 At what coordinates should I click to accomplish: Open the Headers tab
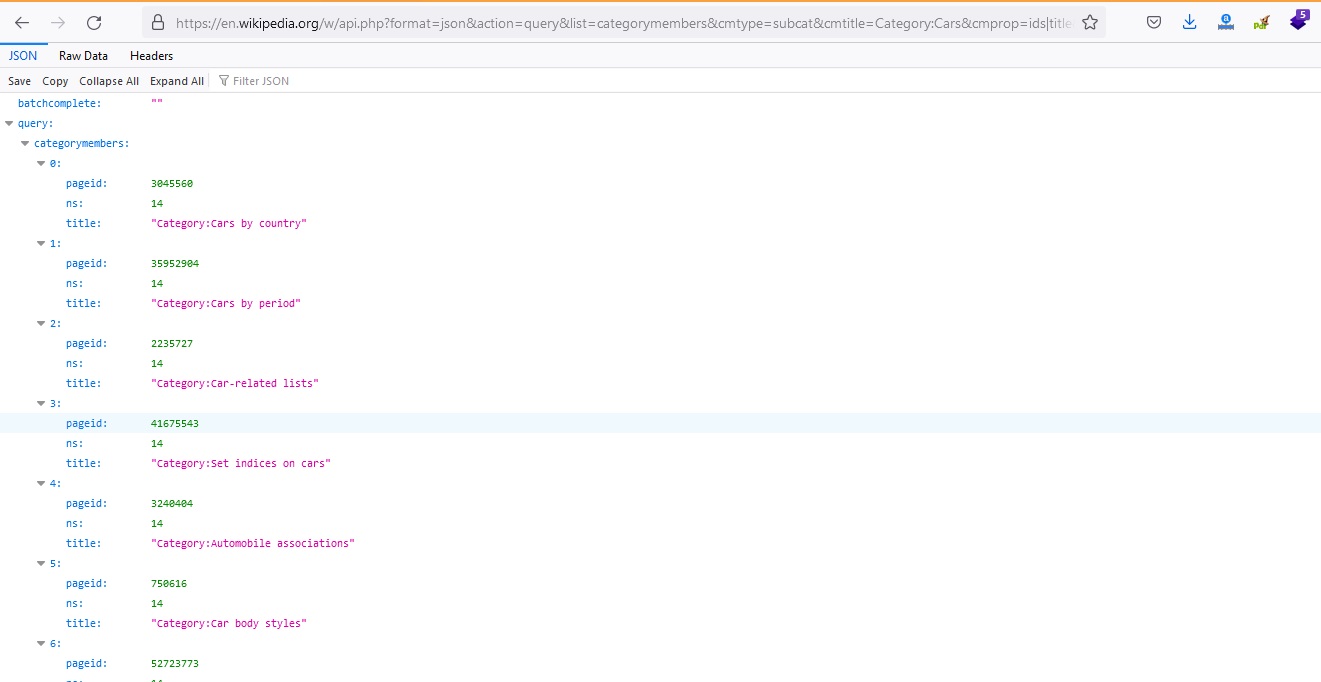151,56
